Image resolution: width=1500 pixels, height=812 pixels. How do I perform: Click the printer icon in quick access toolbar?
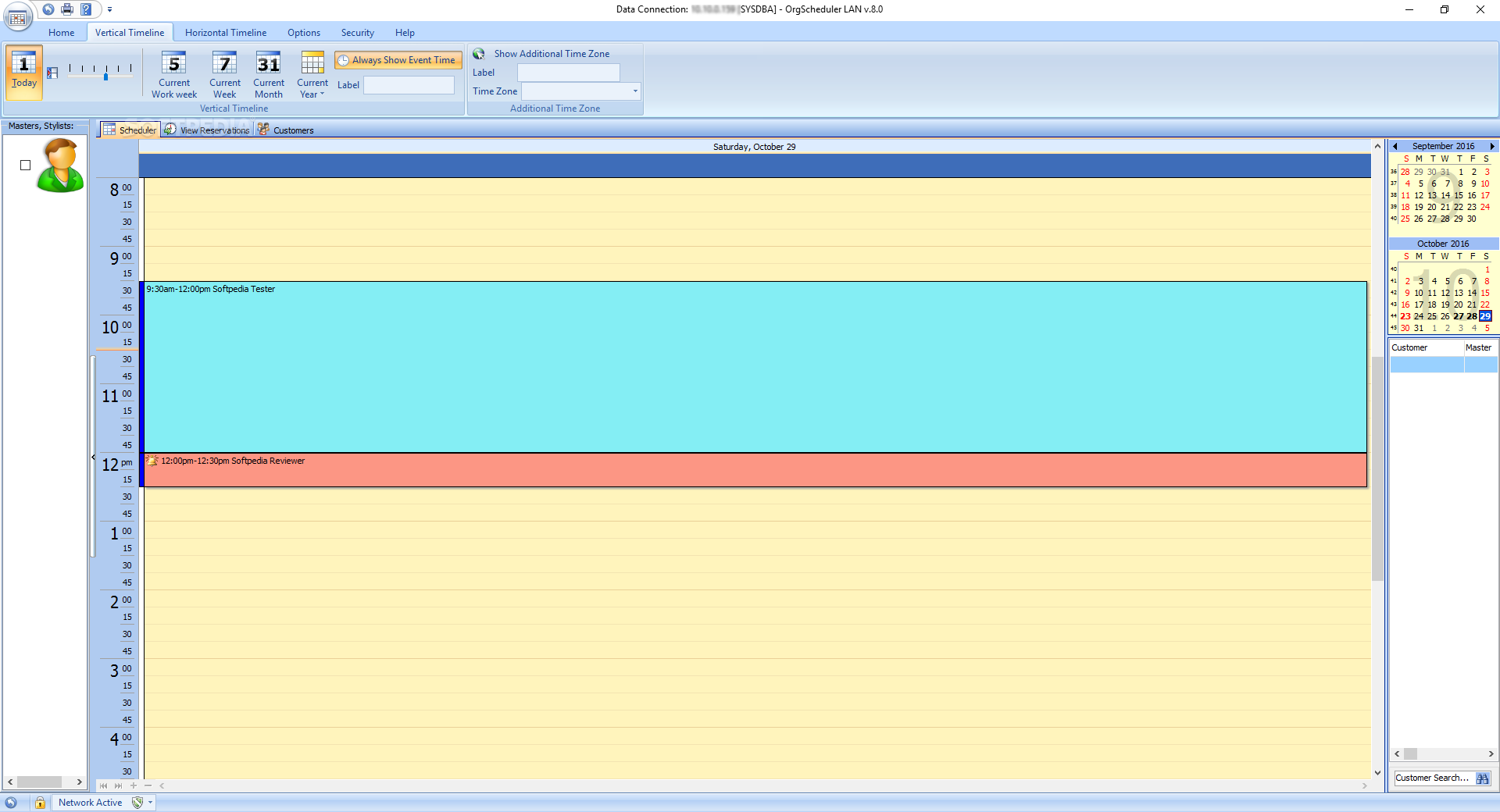pos(67,9)
